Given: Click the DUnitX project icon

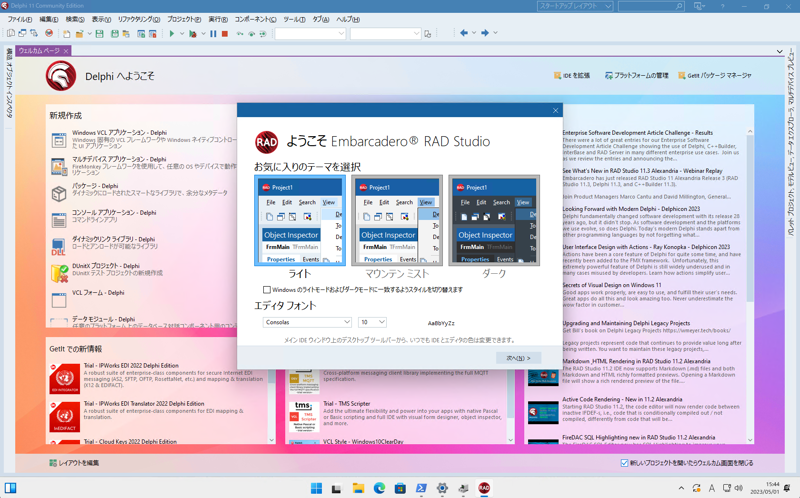Looking at the screenshot, I should pos(59,273).
